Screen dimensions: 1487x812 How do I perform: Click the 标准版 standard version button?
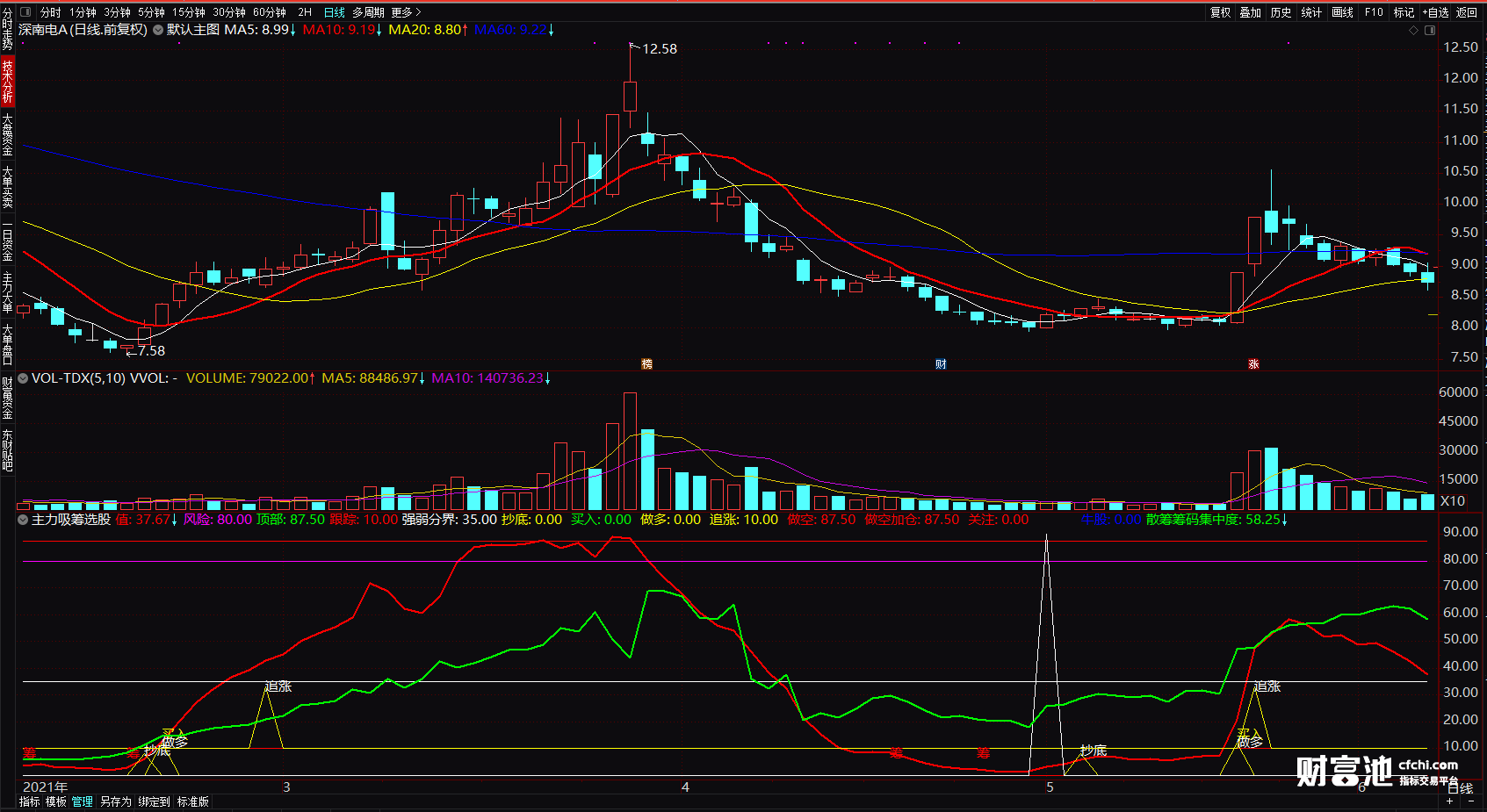[193, 801]
